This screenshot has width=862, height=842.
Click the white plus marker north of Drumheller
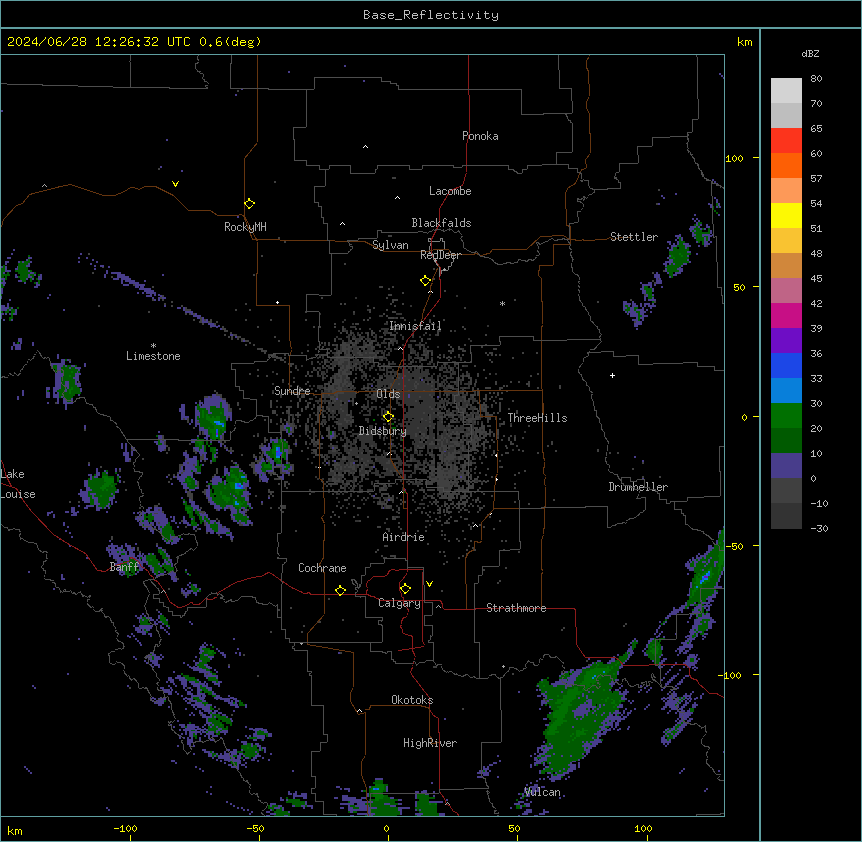[x=612, y=375]
